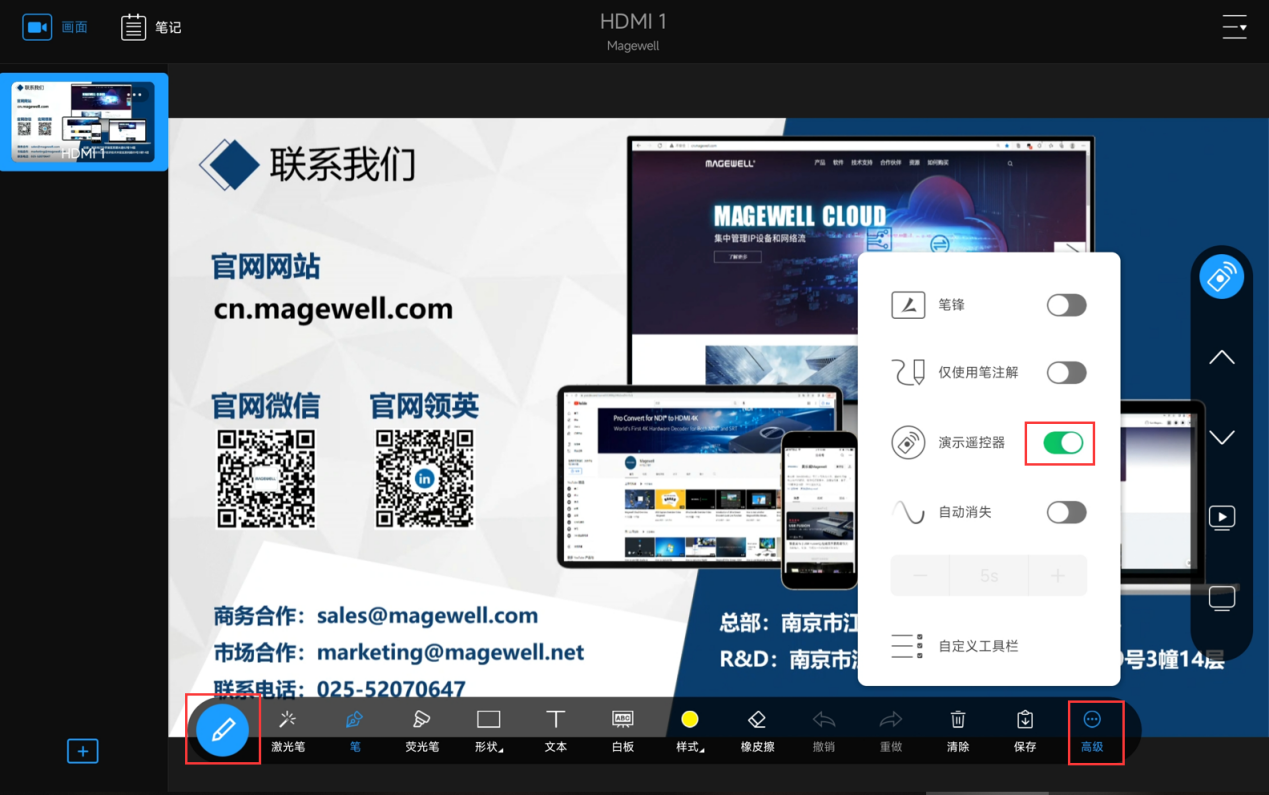Click the up arrow on remote panel

1221,358
